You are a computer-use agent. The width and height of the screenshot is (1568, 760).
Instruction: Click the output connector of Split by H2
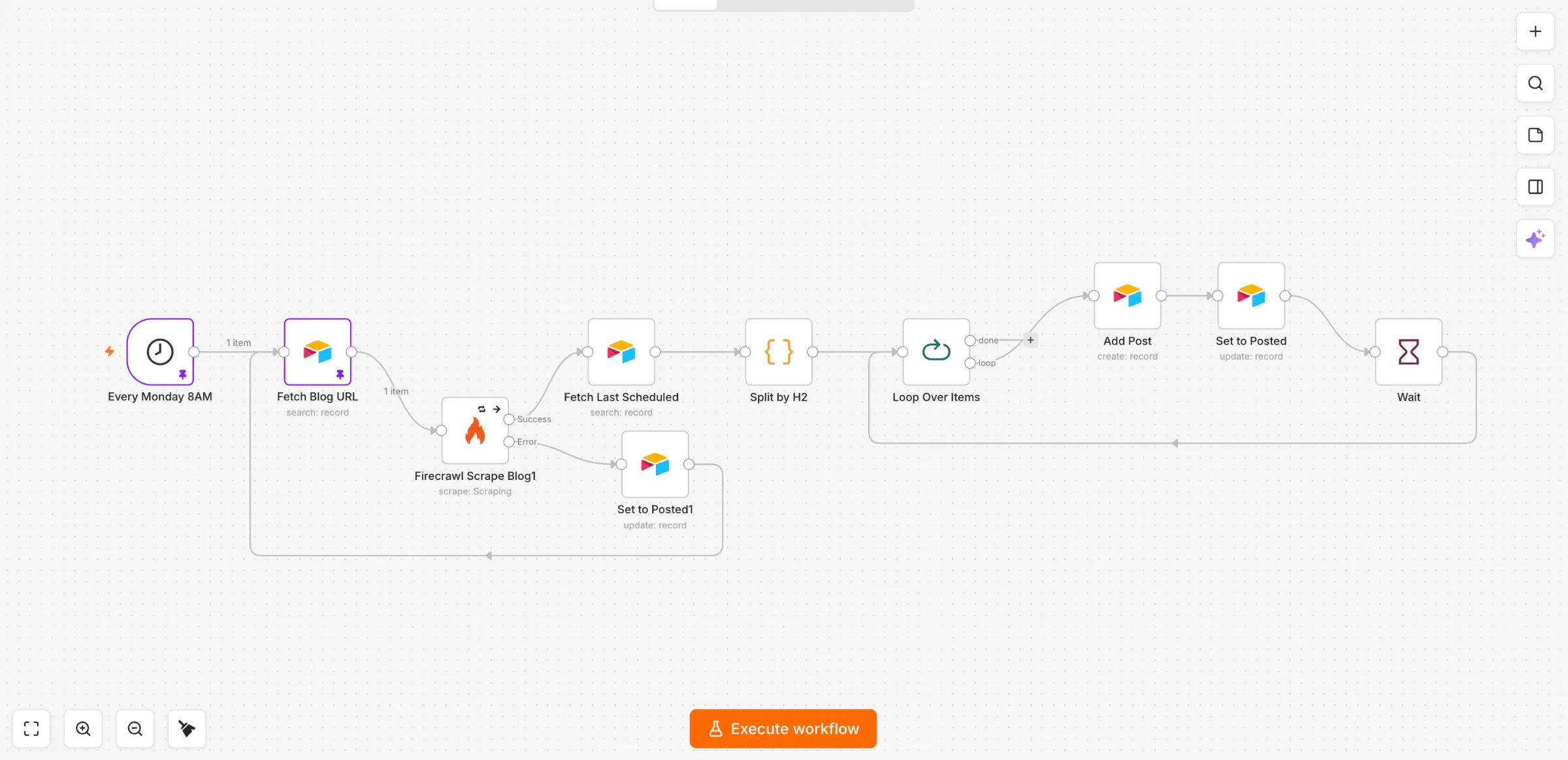[813, 352]
